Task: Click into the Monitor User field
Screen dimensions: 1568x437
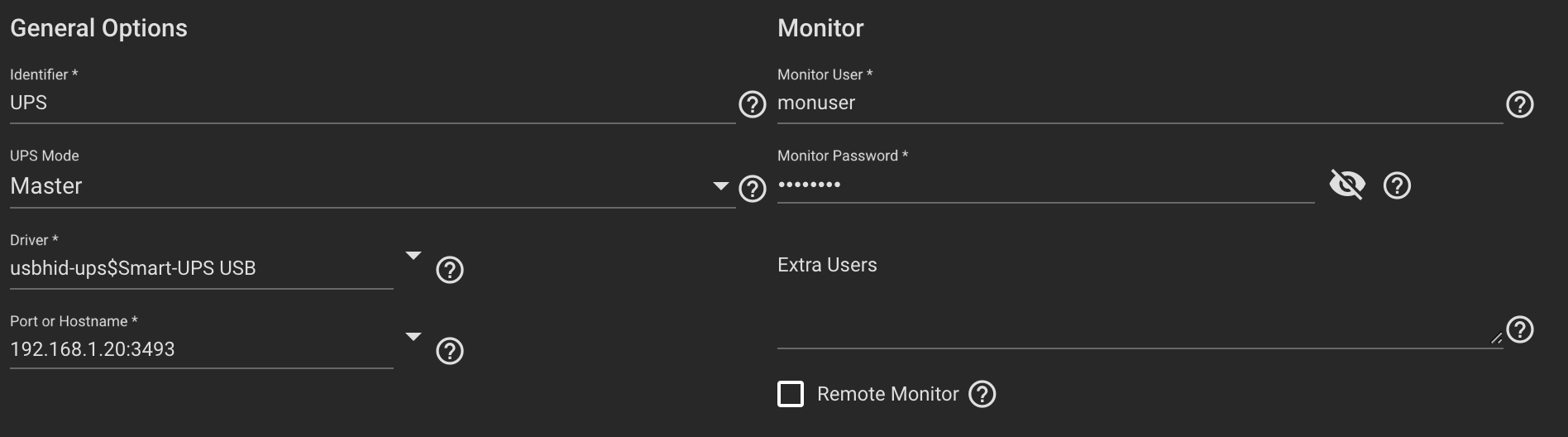Action: coord(1140,103)
